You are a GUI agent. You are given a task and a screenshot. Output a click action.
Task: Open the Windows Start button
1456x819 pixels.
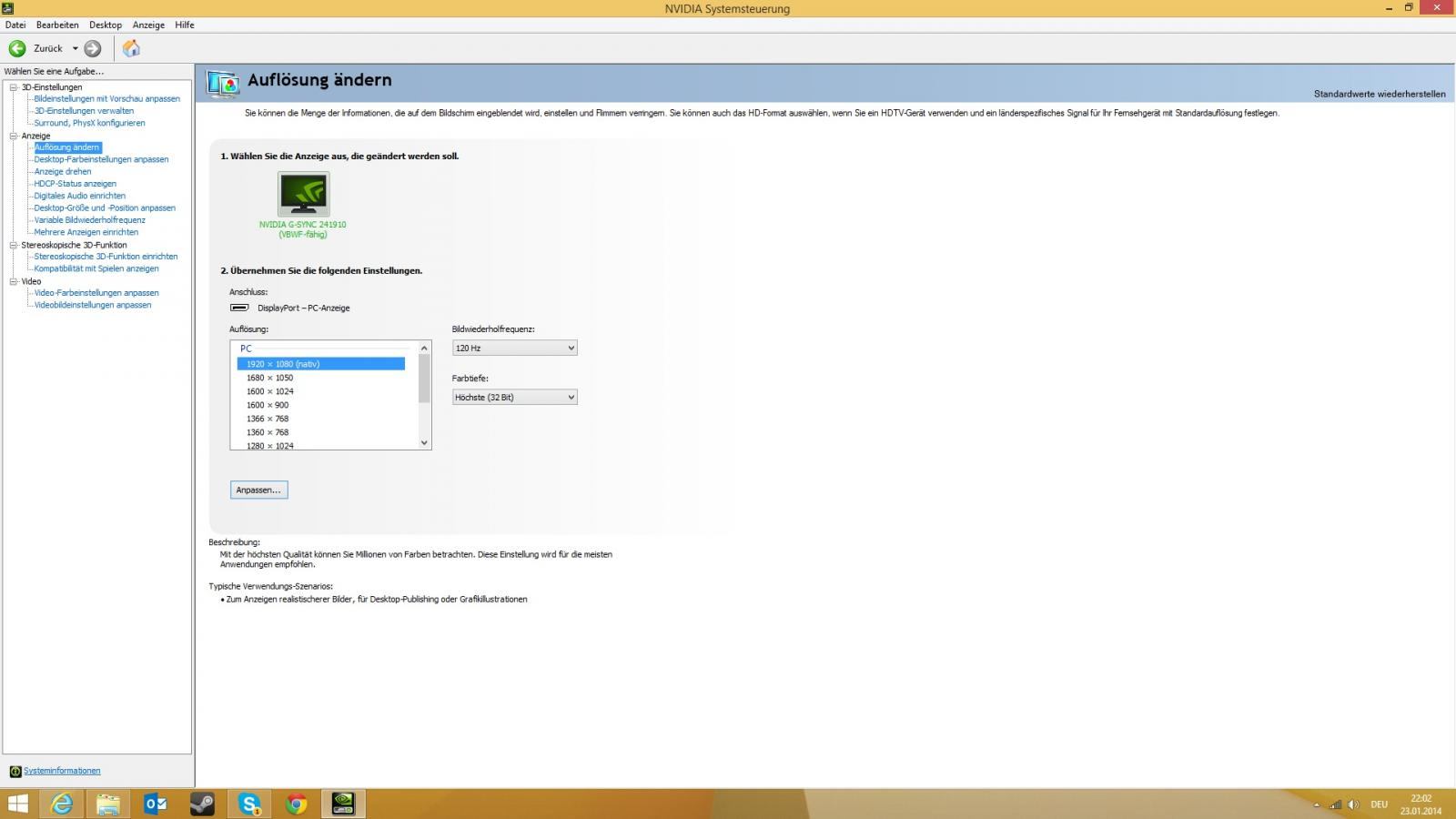coord(17,804)
